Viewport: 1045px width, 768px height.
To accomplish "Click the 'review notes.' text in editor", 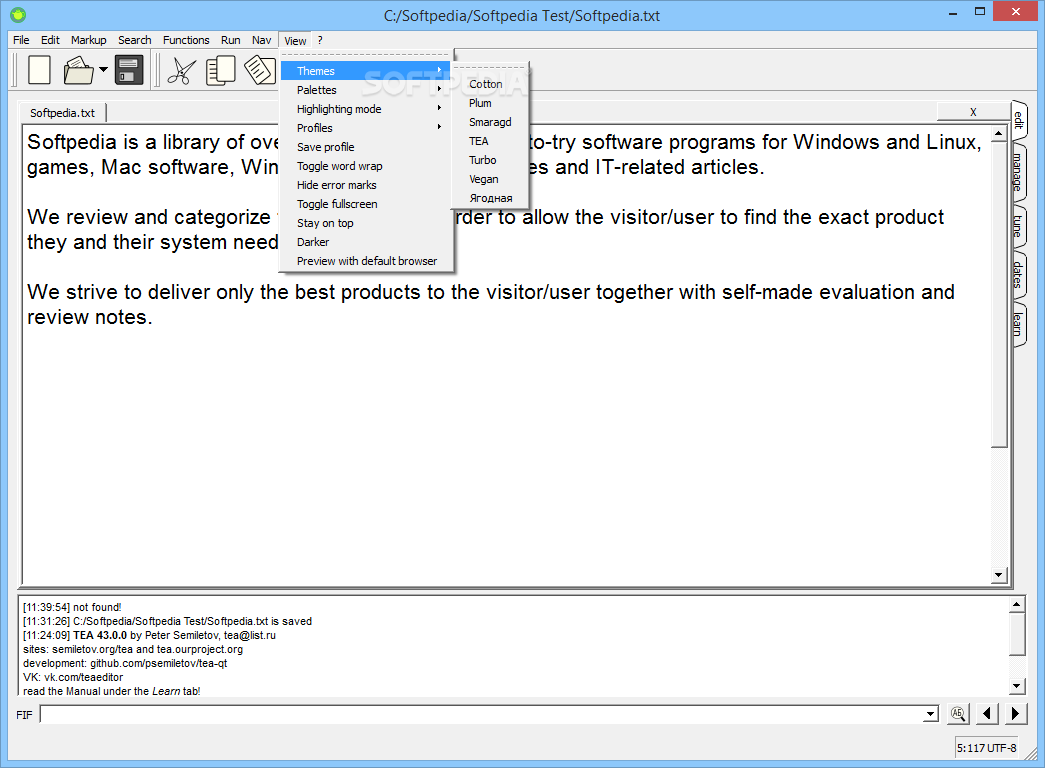I will tap(89, 317).
